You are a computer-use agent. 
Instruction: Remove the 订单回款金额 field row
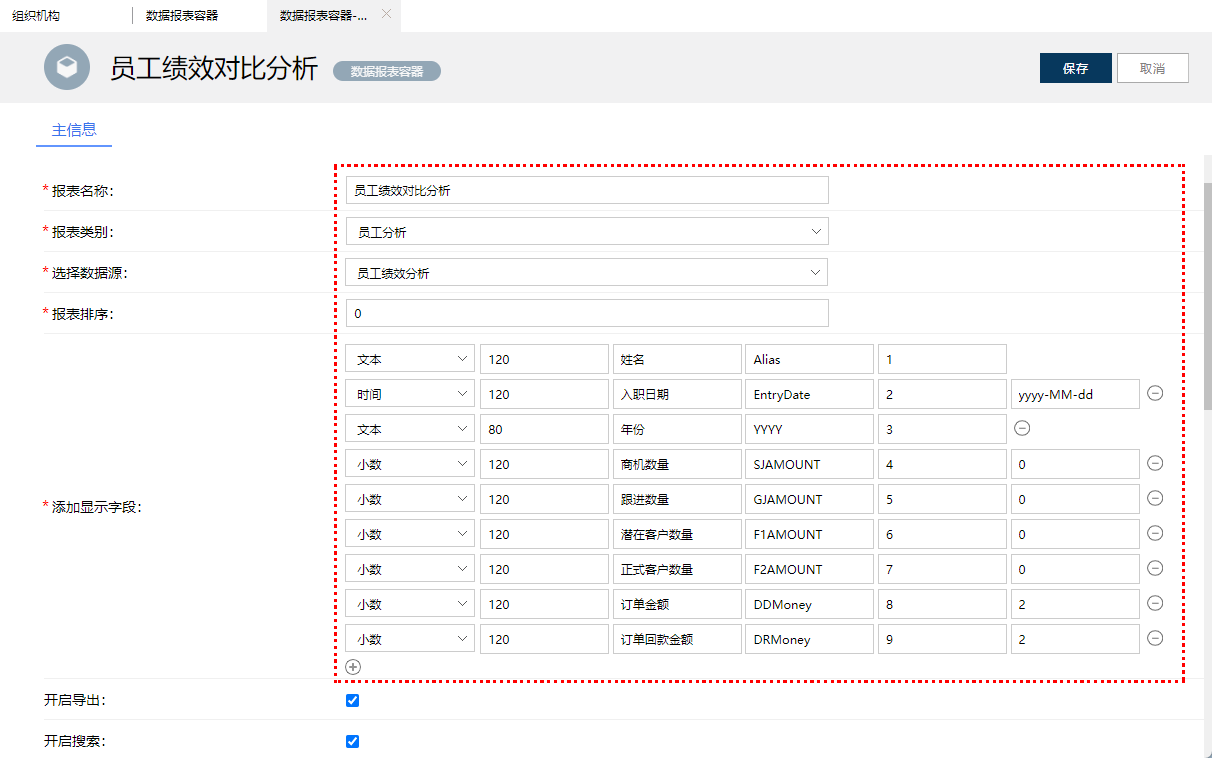[1155, 638]
